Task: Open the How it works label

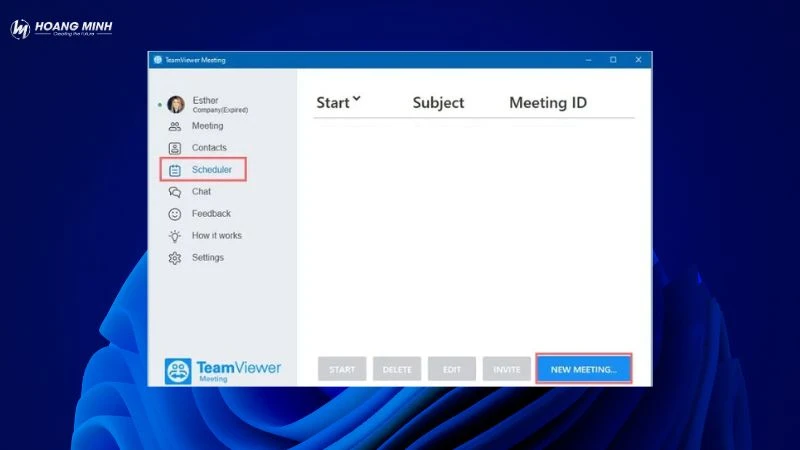Action: (x=217, y=235)
